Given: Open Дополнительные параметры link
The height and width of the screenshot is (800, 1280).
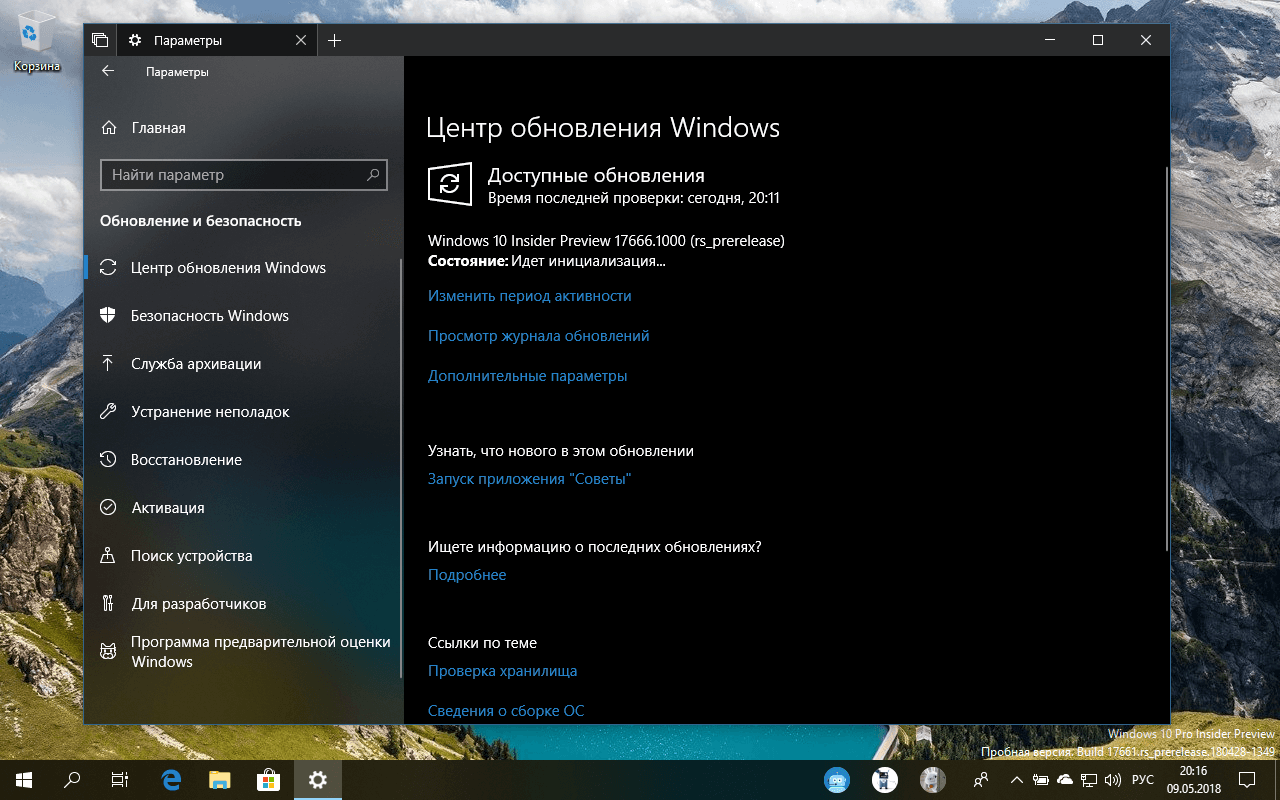Looking at the screenshot, I should pyautogui.click(x=527, y=376).
